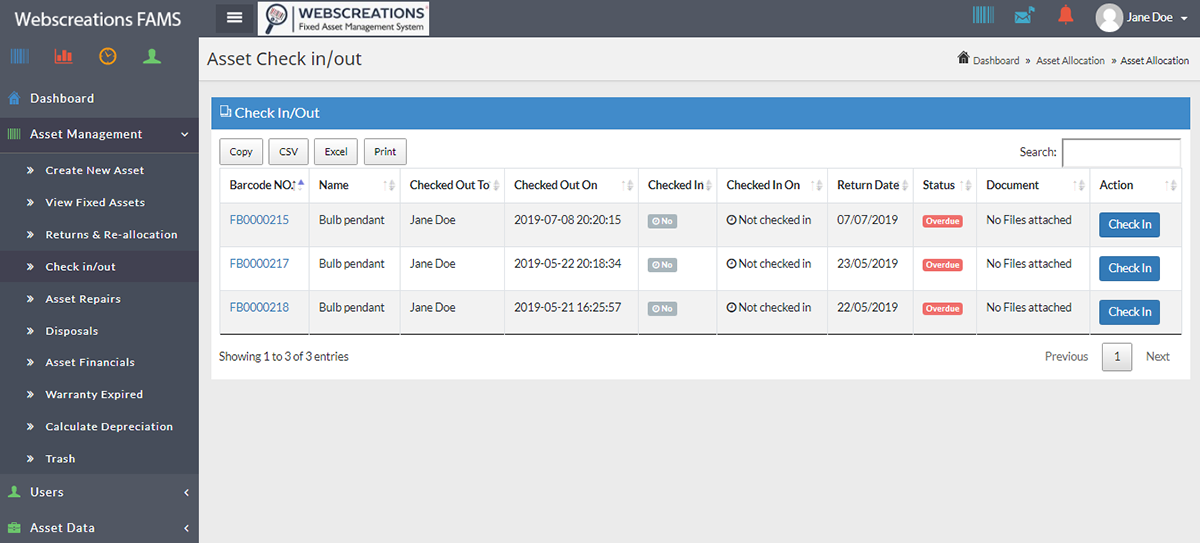Open Warranty Expired list
The image size is (1200, 543).
(94, 395)
